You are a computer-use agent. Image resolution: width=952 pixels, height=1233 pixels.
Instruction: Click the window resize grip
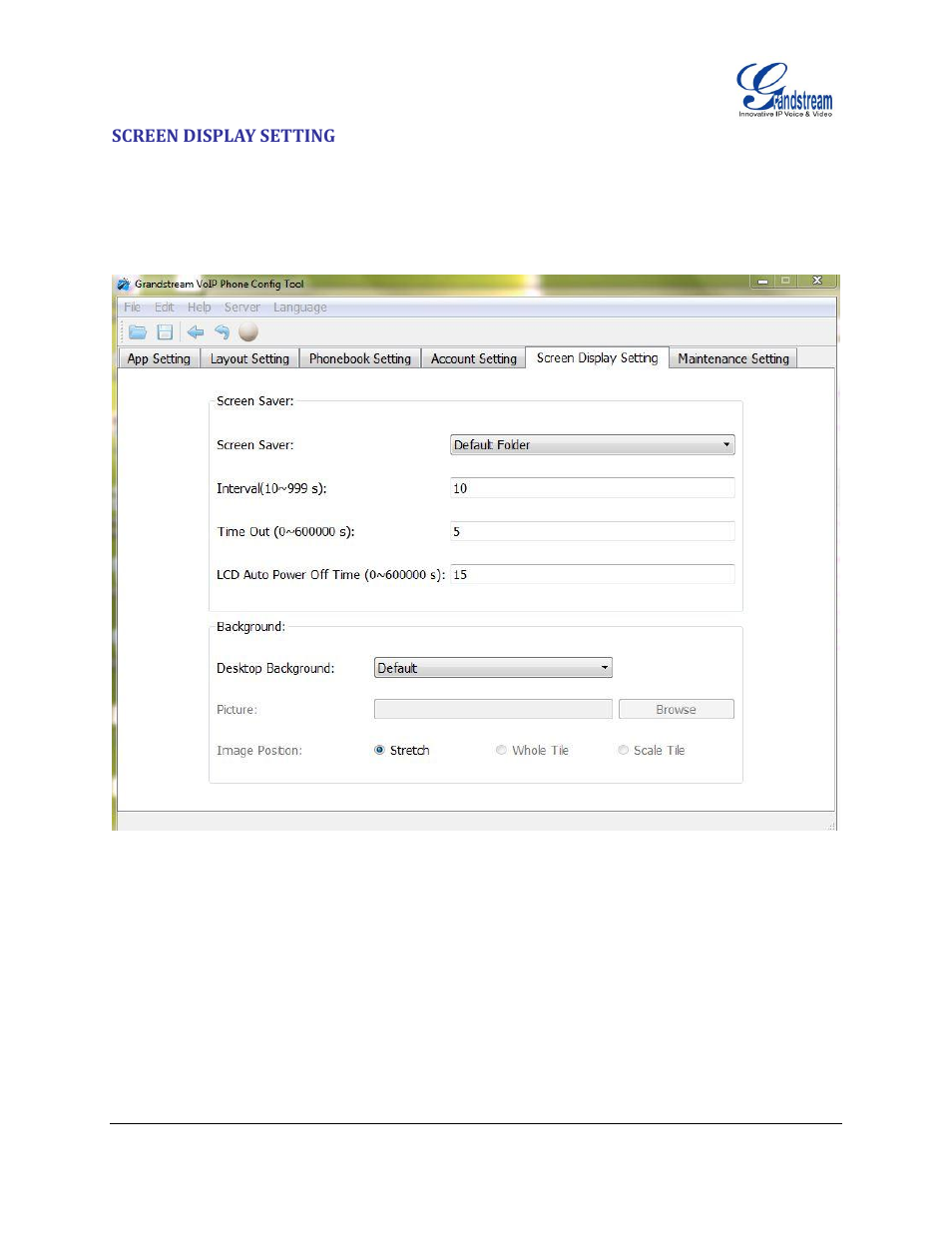(830, 825)
